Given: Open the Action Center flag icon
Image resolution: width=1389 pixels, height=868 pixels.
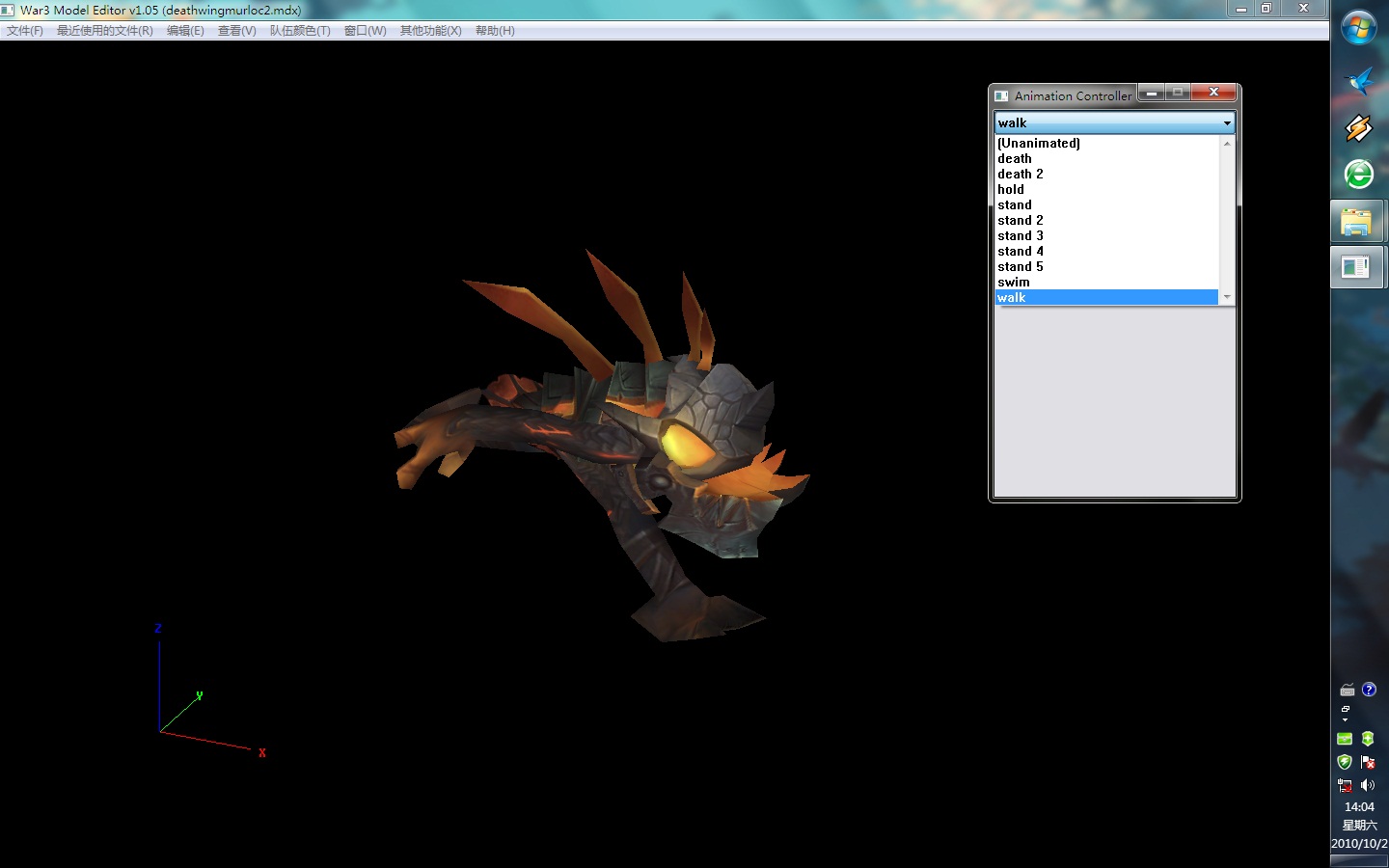Looking at the screenshot, I should coord(1368,762).
